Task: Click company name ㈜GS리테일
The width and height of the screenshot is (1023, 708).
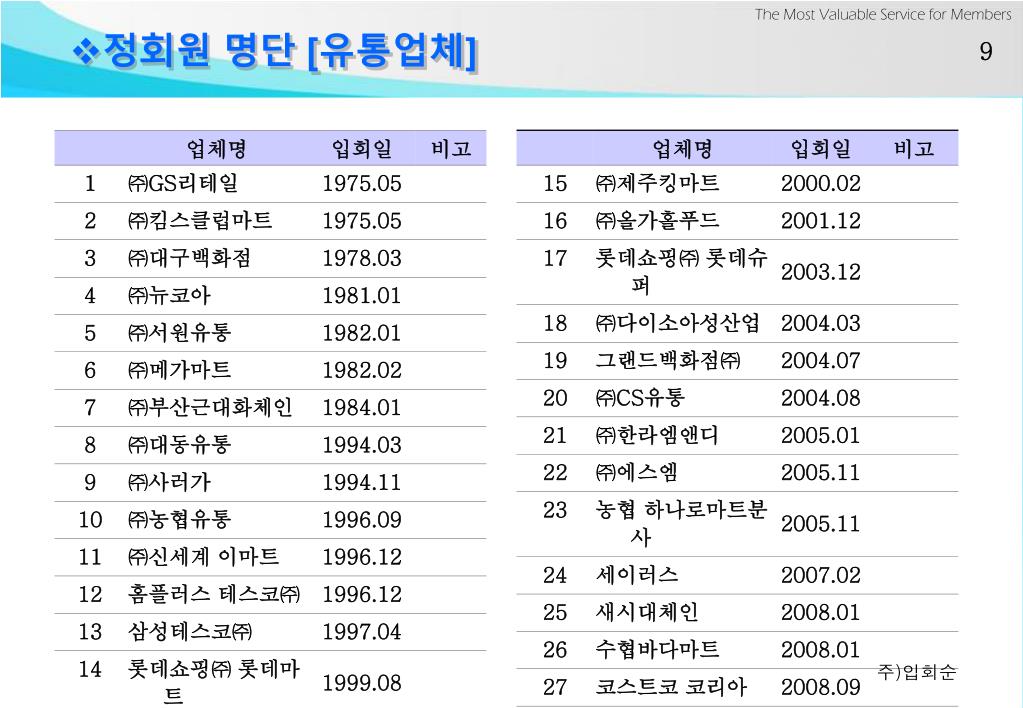Action: point(183,183)
